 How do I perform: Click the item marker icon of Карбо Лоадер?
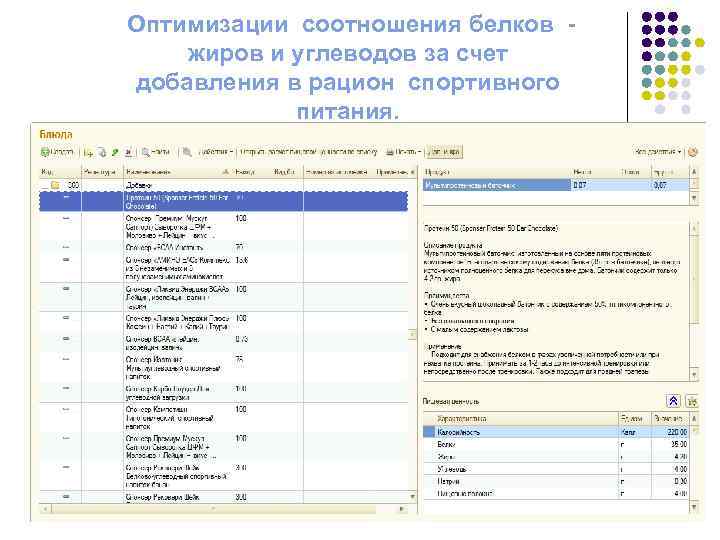click(x=66, y=388)
